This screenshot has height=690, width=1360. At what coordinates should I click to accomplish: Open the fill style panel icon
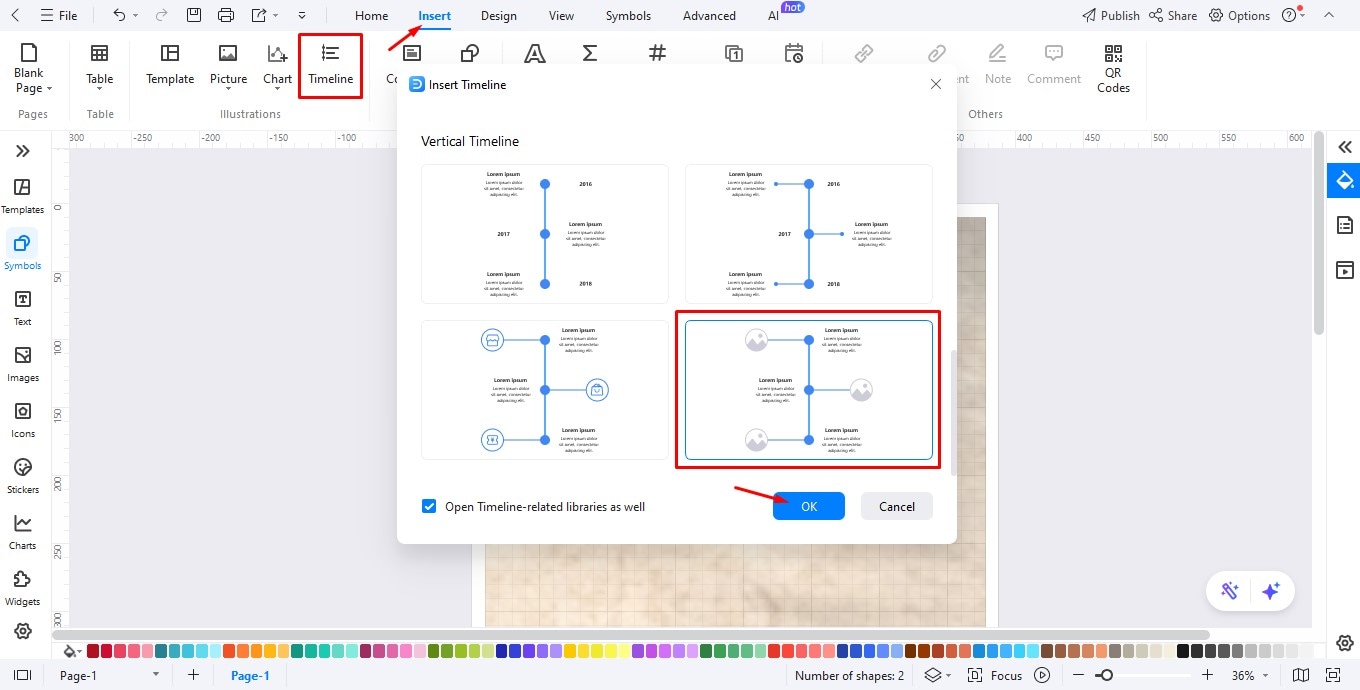click(x=1345, y=181)
